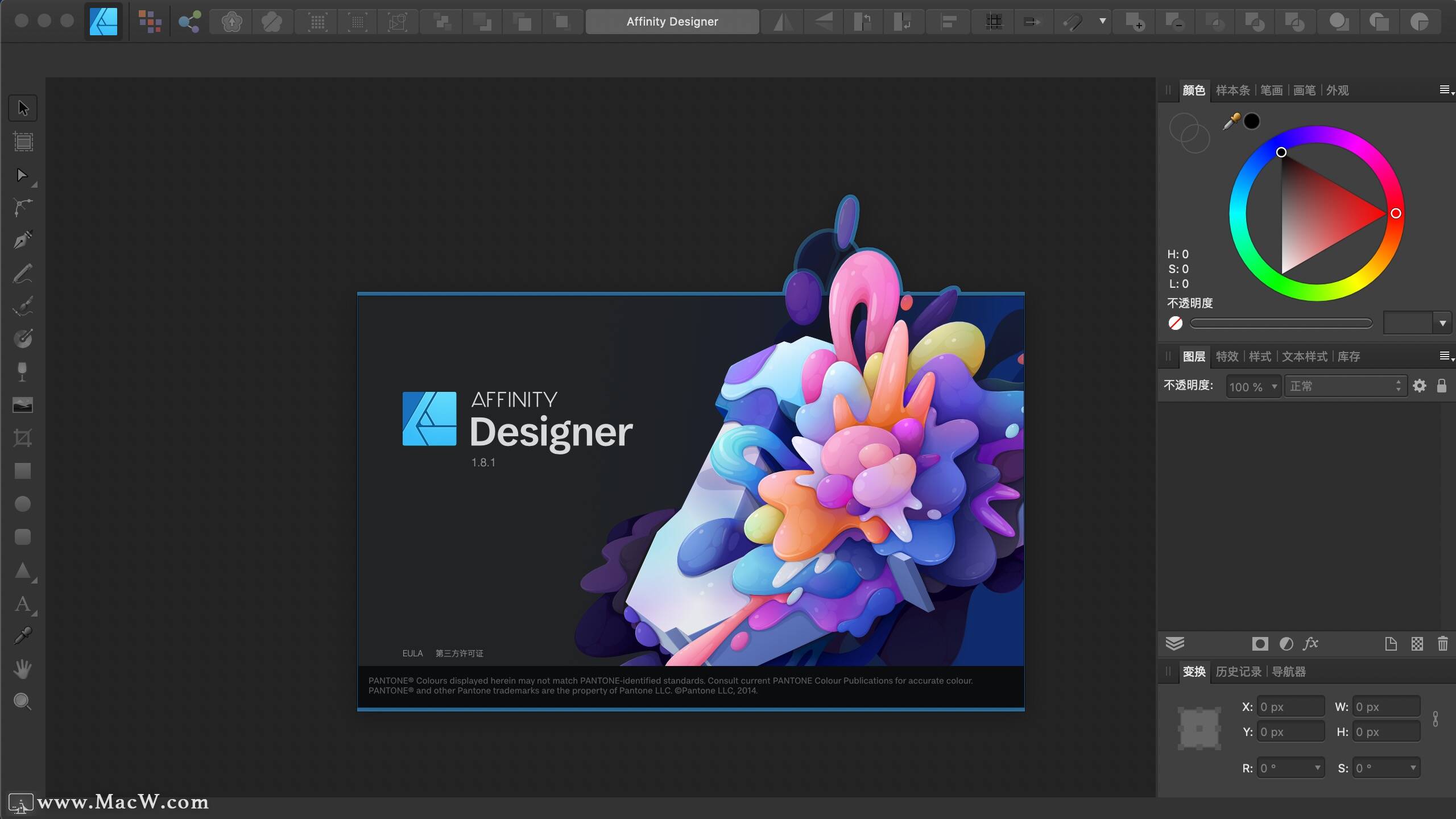Toggle the no colour swatch button
The height and width of the screenshot is (819, 1456).
tap(1175, 323)
